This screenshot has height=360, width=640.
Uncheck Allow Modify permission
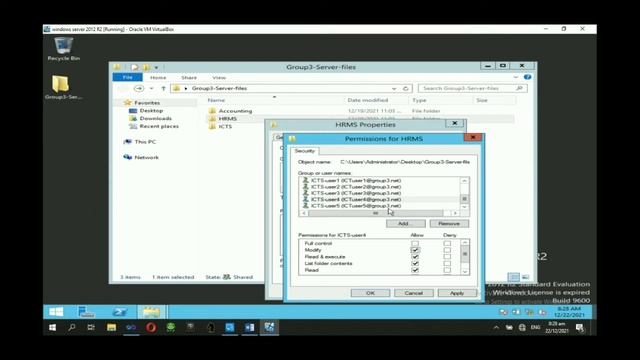point(415,250)
